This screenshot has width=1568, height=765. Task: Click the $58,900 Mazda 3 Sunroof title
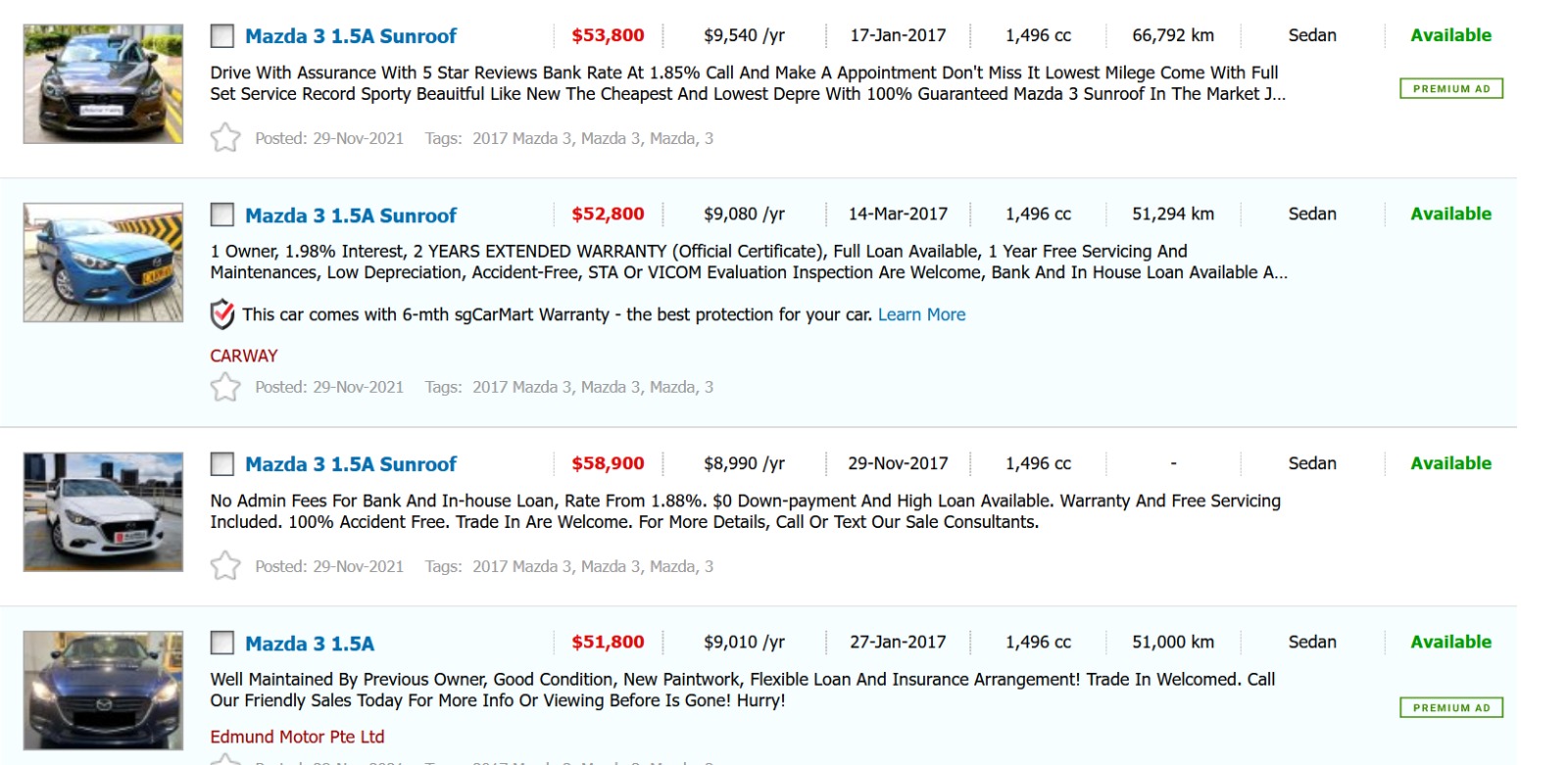pyautogui.click(x=350, y=464)
